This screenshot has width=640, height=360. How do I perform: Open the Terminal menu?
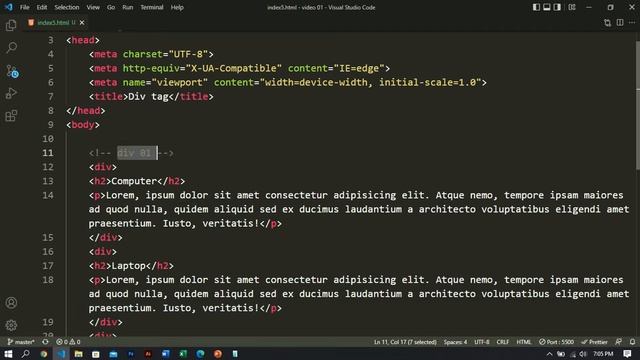[151, 7]
